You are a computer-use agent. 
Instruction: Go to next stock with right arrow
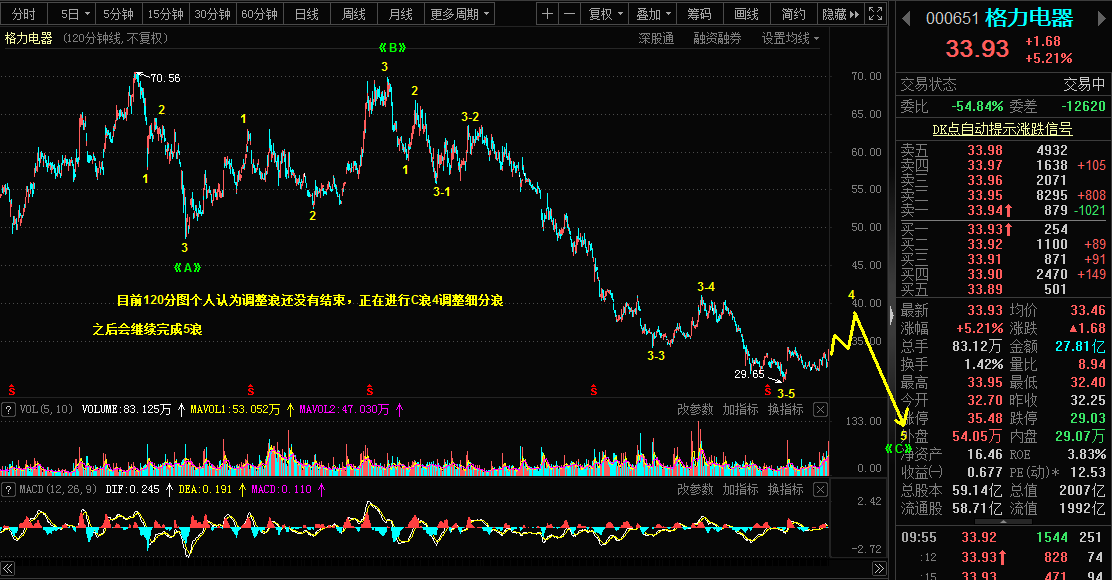[1103, 19]
